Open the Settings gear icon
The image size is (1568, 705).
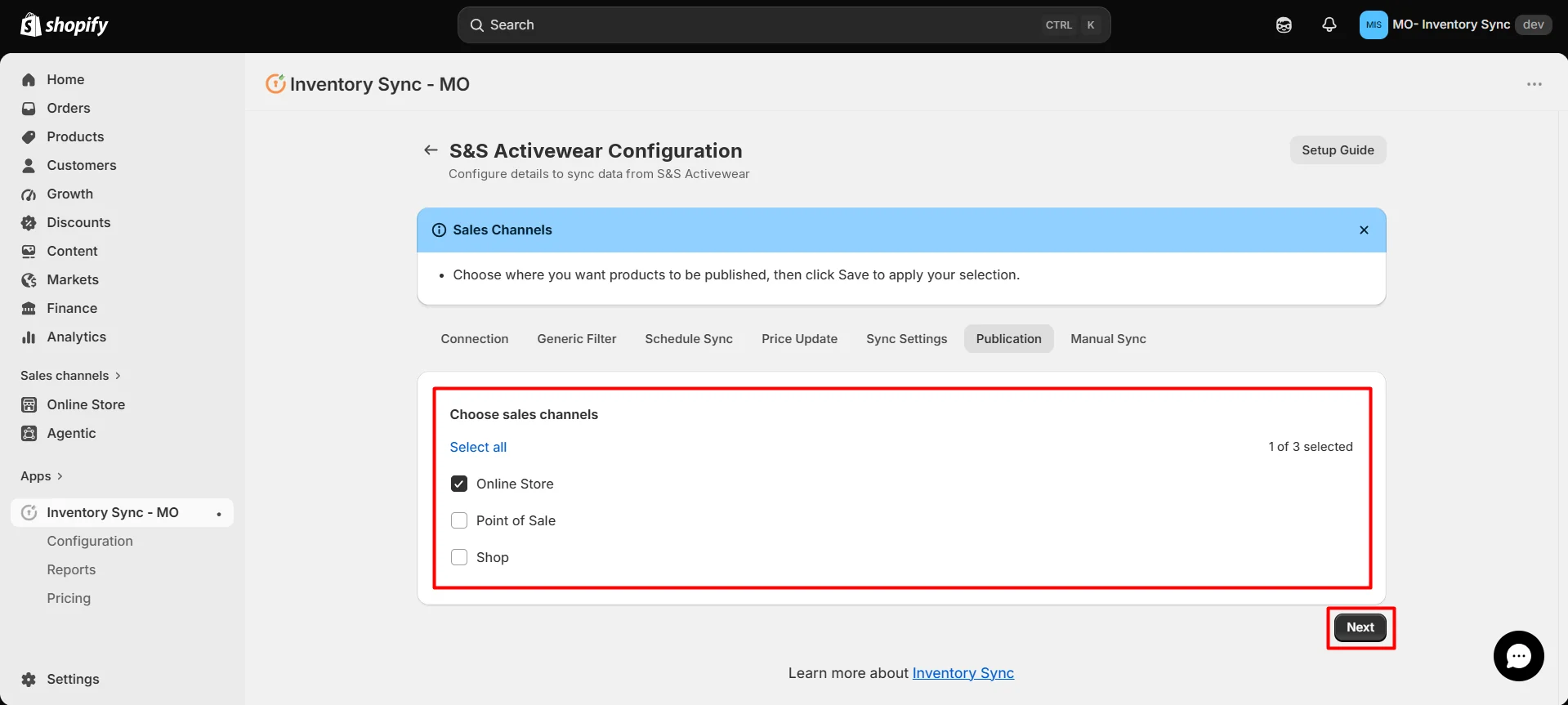[x=29, y=680]
